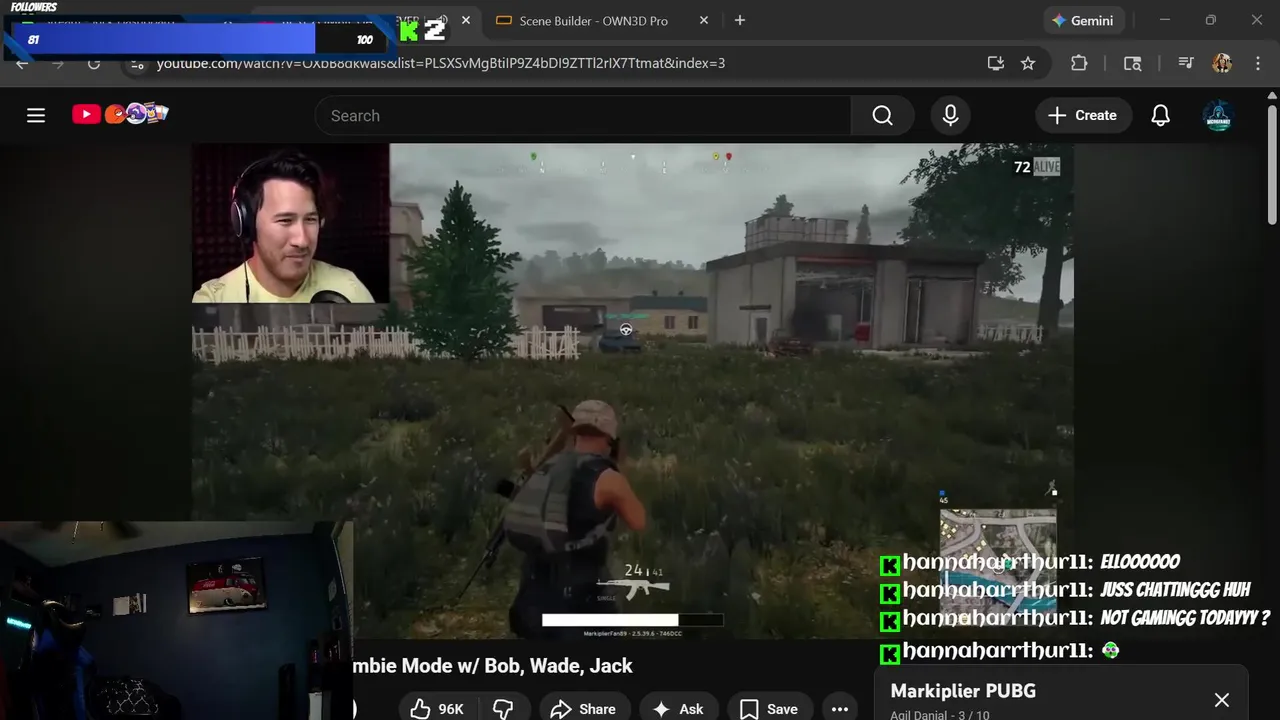Close the Markiplier PUBG playlist panel
The image size is (1280, 720).
(1221, 700)
